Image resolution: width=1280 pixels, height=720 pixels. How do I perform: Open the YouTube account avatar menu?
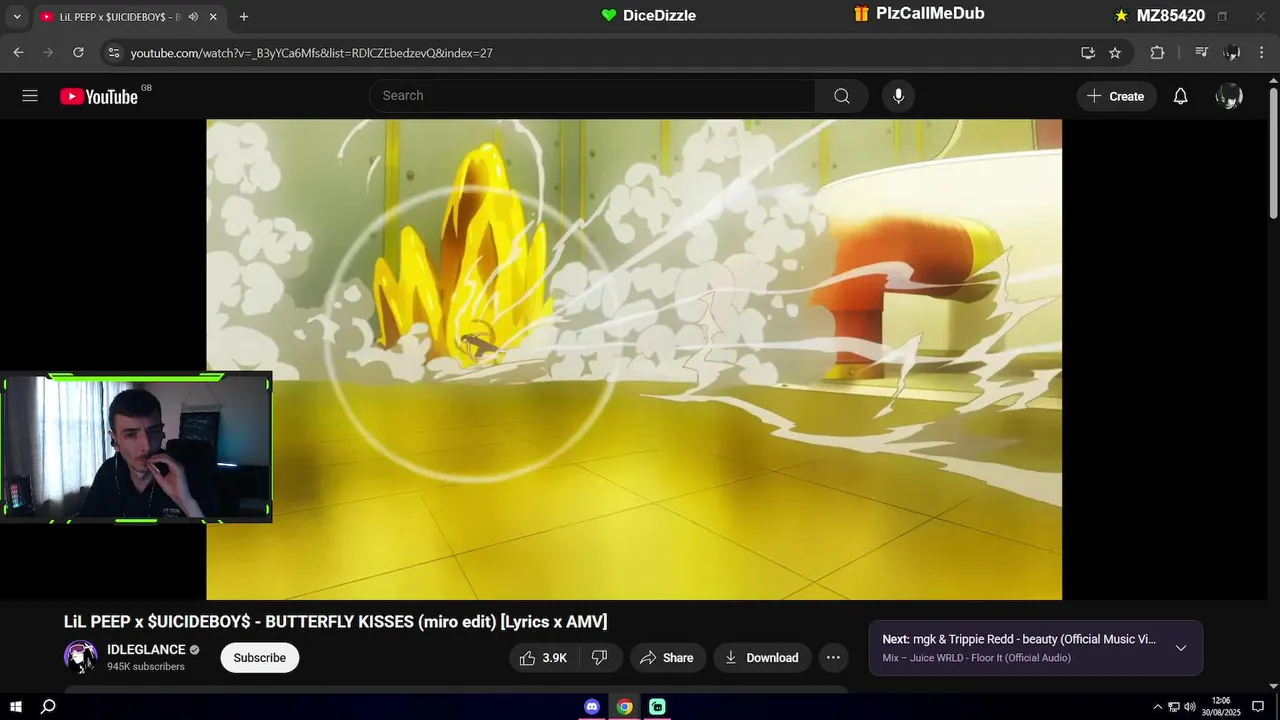click(x=1229, y=96)
